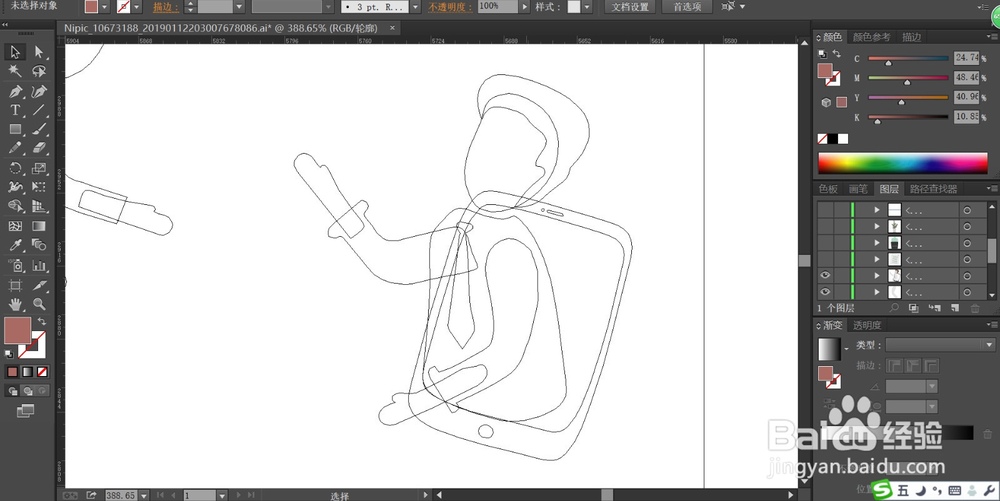Open zoom level dropdown at 388.65
Viewport: 1000px width, 501px height.
(x=144, y=495)
